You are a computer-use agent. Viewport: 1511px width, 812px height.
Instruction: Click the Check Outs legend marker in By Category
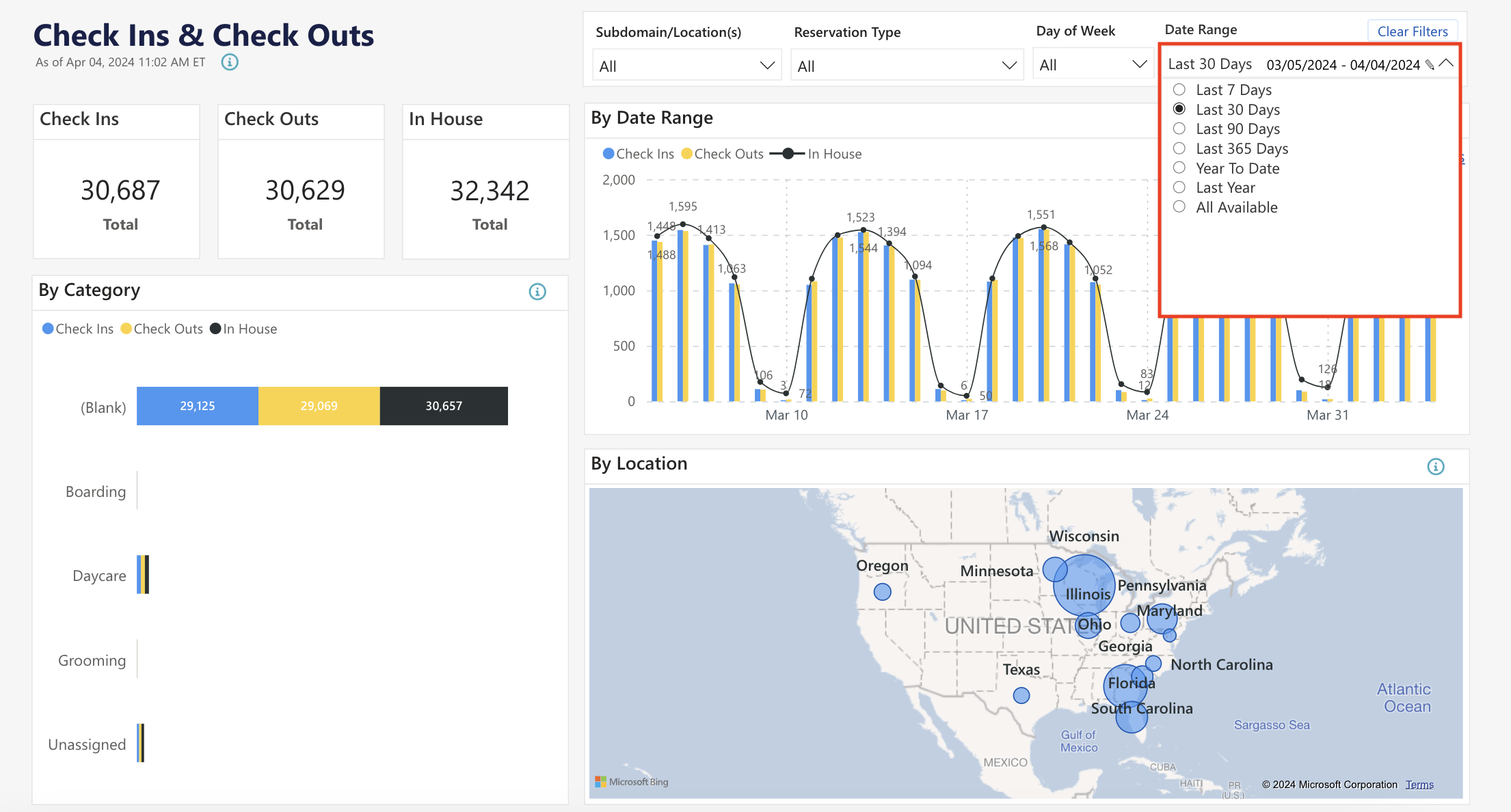click(x=126, y=328)
